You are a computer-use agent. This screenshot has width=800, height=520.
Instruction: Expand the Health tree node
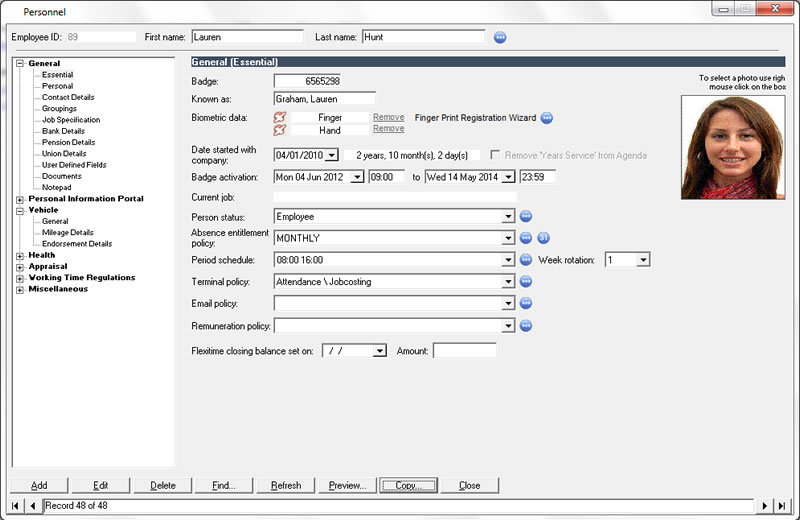20,255
